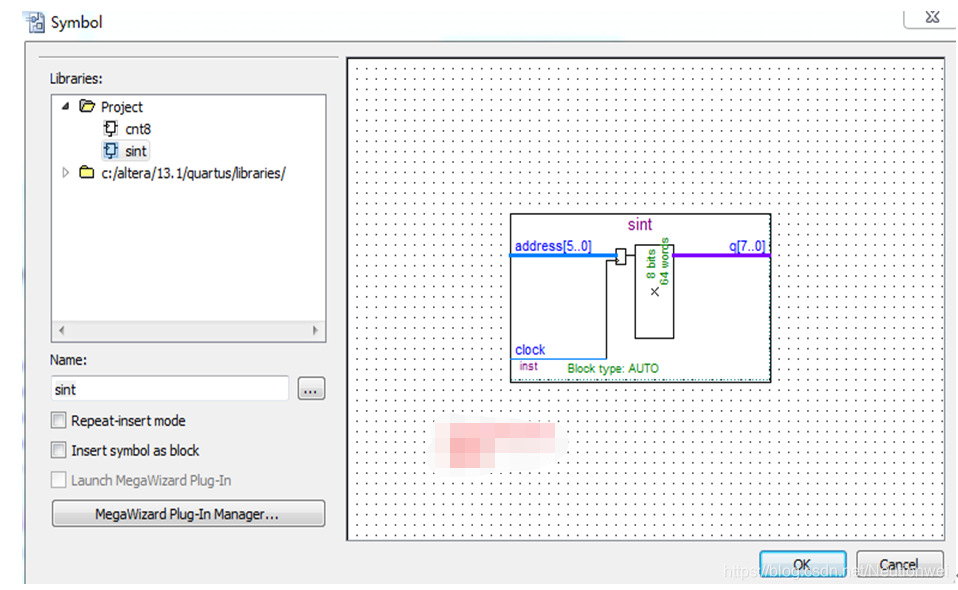
Task: Click the Name input field
Action: [x=170, y=389]
